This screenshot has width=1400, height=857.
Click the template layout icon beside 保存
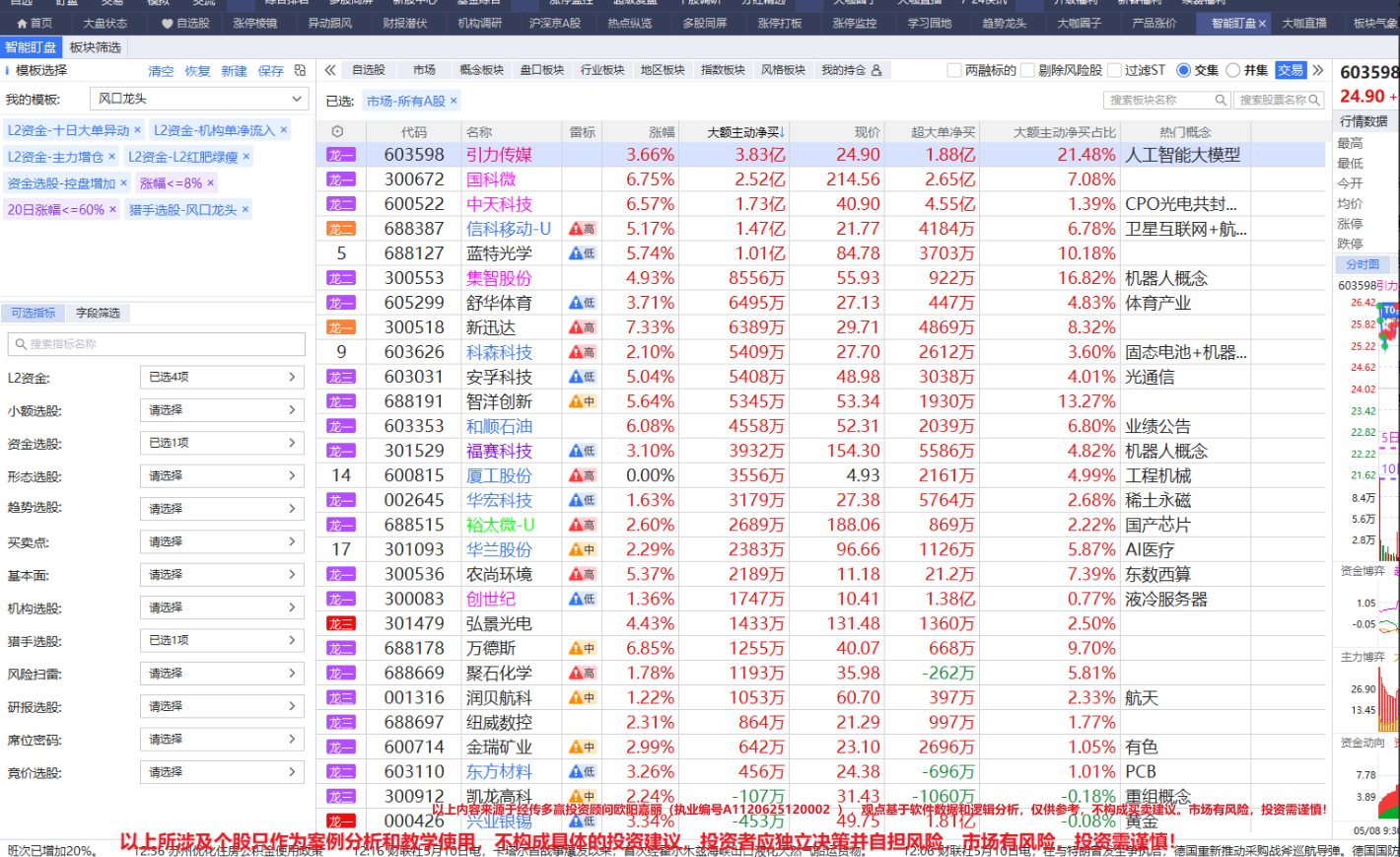coord(300,70)
